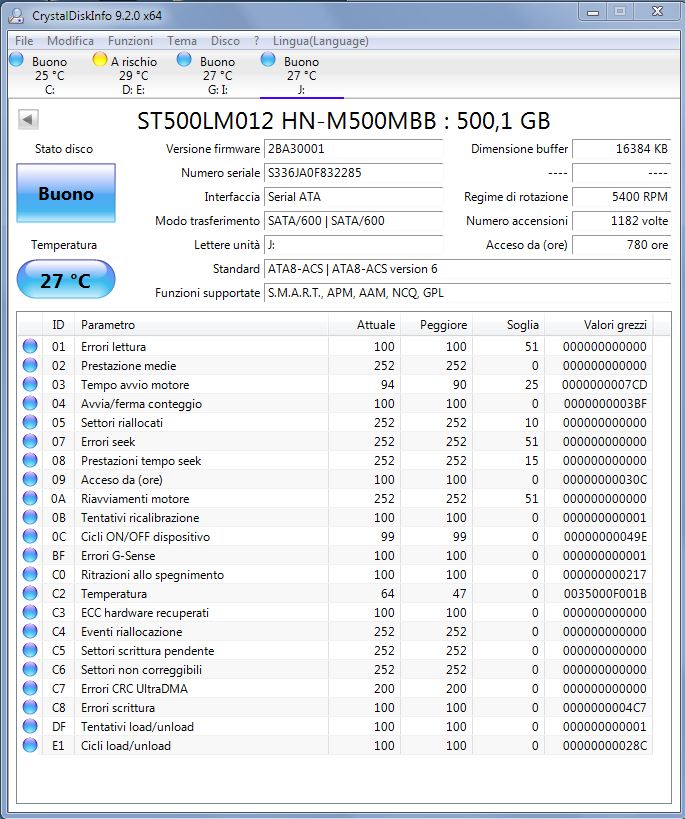Viewport: 685px width, 819px height.
Task: Sort by the 'Valori grezzi' column header
Action: pyautogui.click(x=615, y=325)
